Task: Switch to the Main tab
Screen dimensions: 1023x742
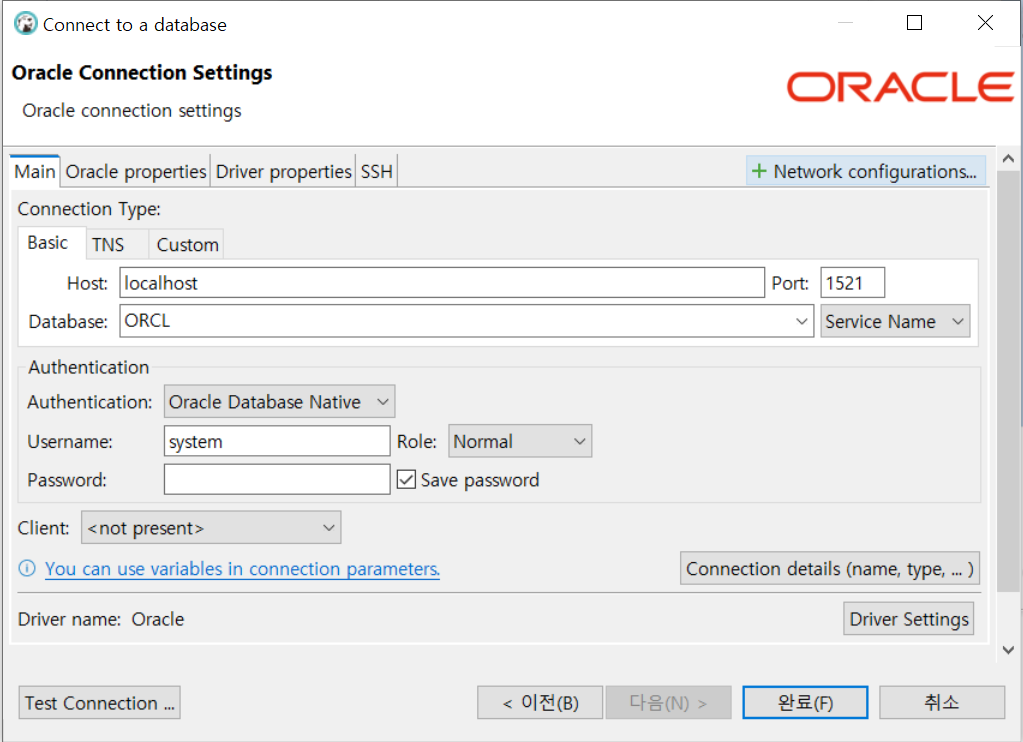Action: point(35,172)
